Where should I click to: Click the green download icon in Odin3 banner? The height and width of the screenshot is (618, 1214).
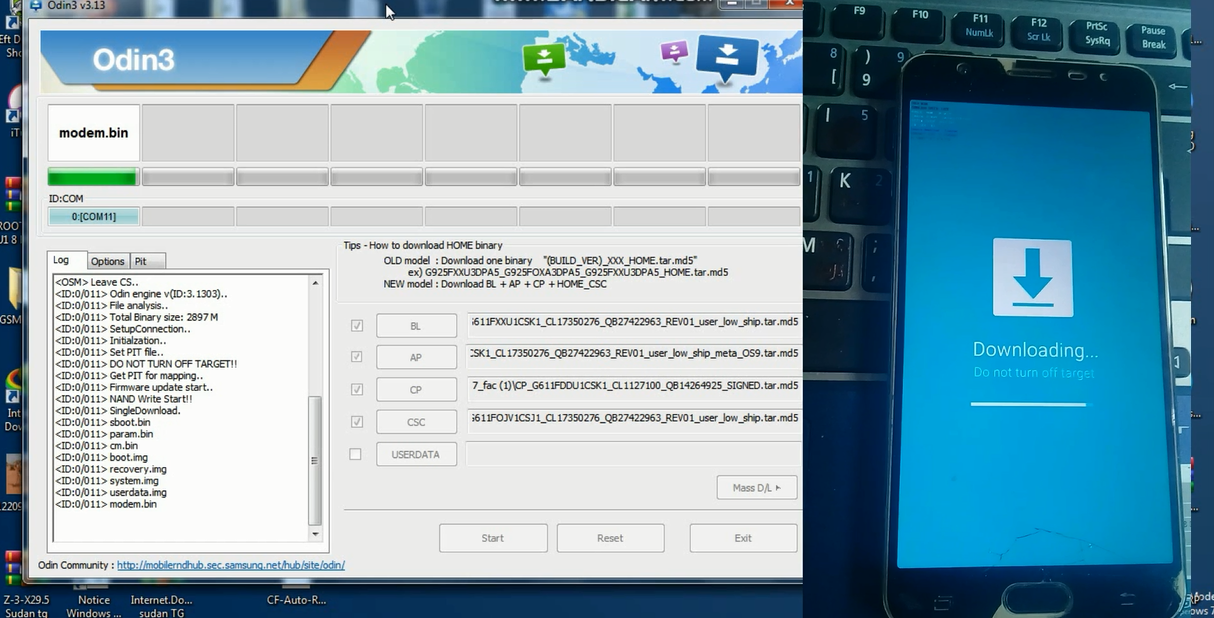[544, 58]
